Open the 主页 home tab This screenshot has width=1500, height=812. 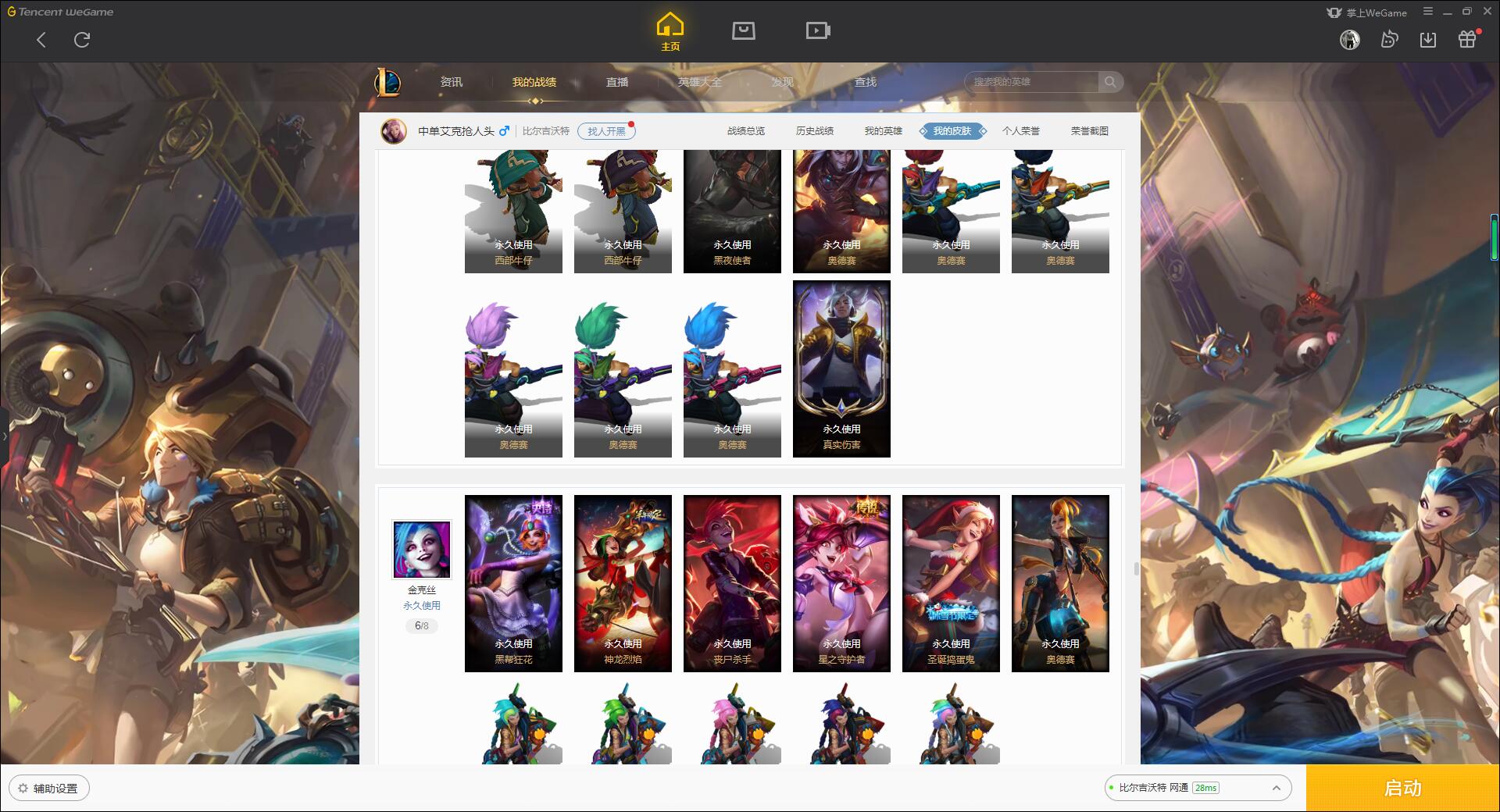click(670, 31)
